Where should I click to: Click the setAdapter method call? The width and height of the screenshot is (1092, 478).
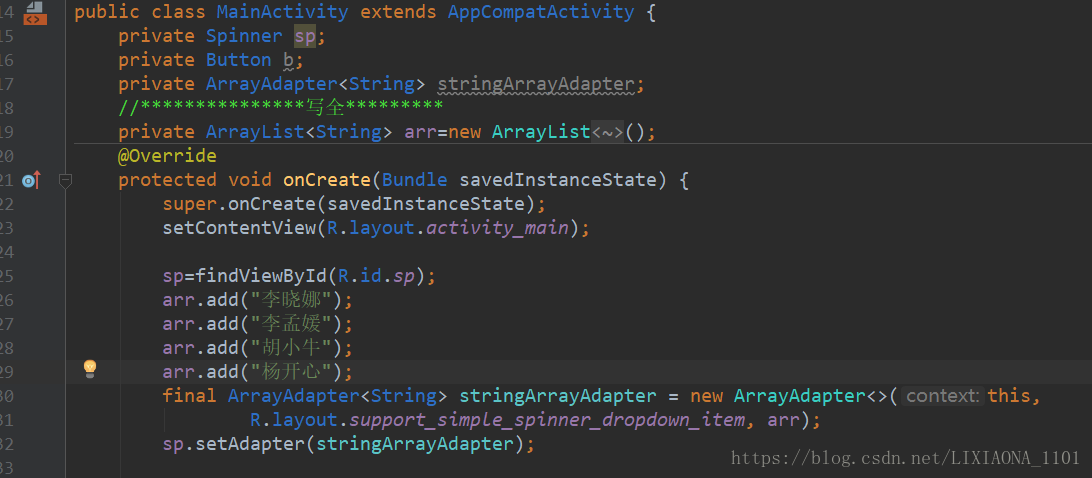tap(249, 445)
